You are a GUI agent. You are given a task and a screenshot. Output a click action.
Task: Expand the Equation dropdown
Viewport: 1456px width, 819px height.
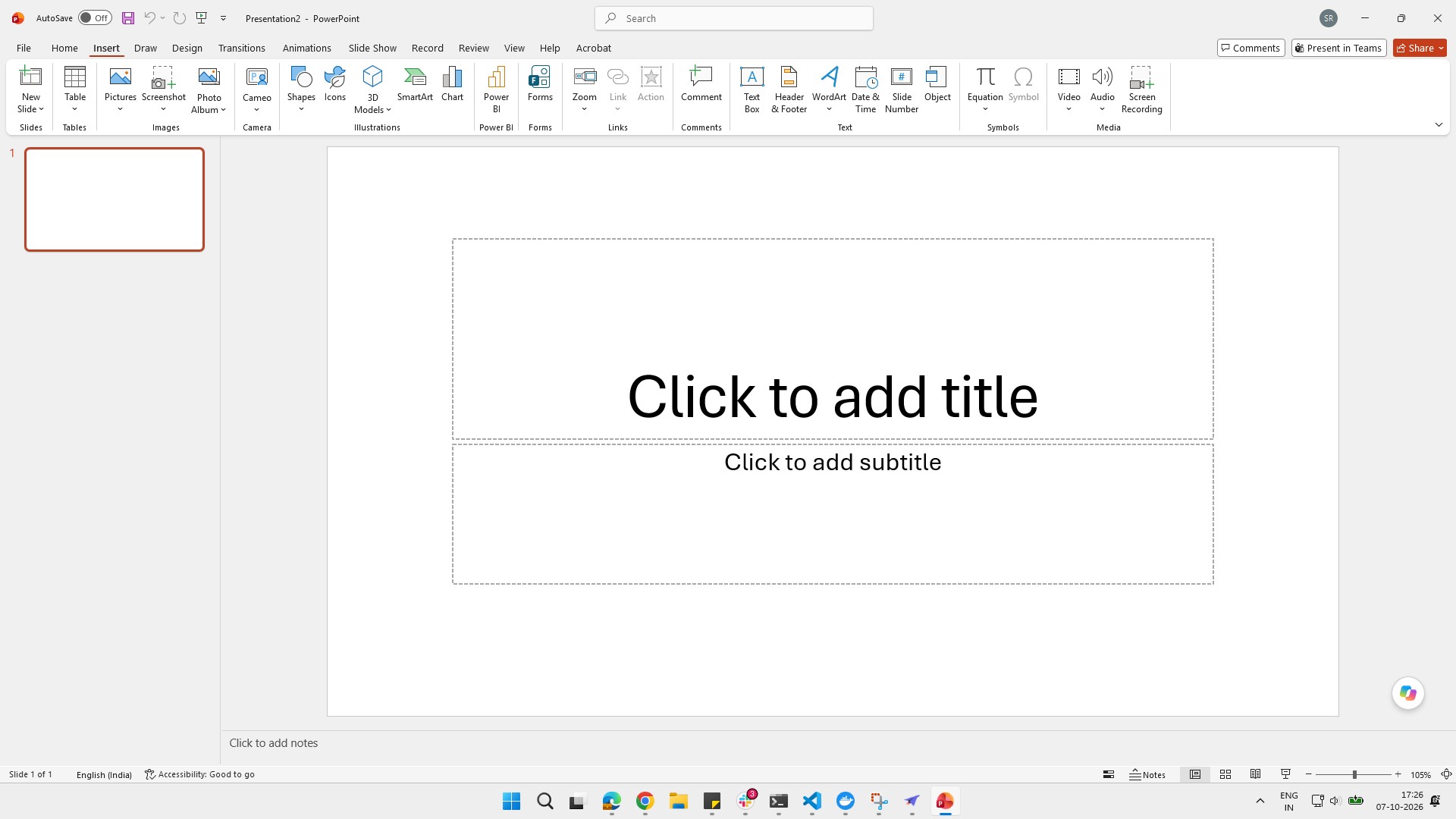tap(985, 109)
